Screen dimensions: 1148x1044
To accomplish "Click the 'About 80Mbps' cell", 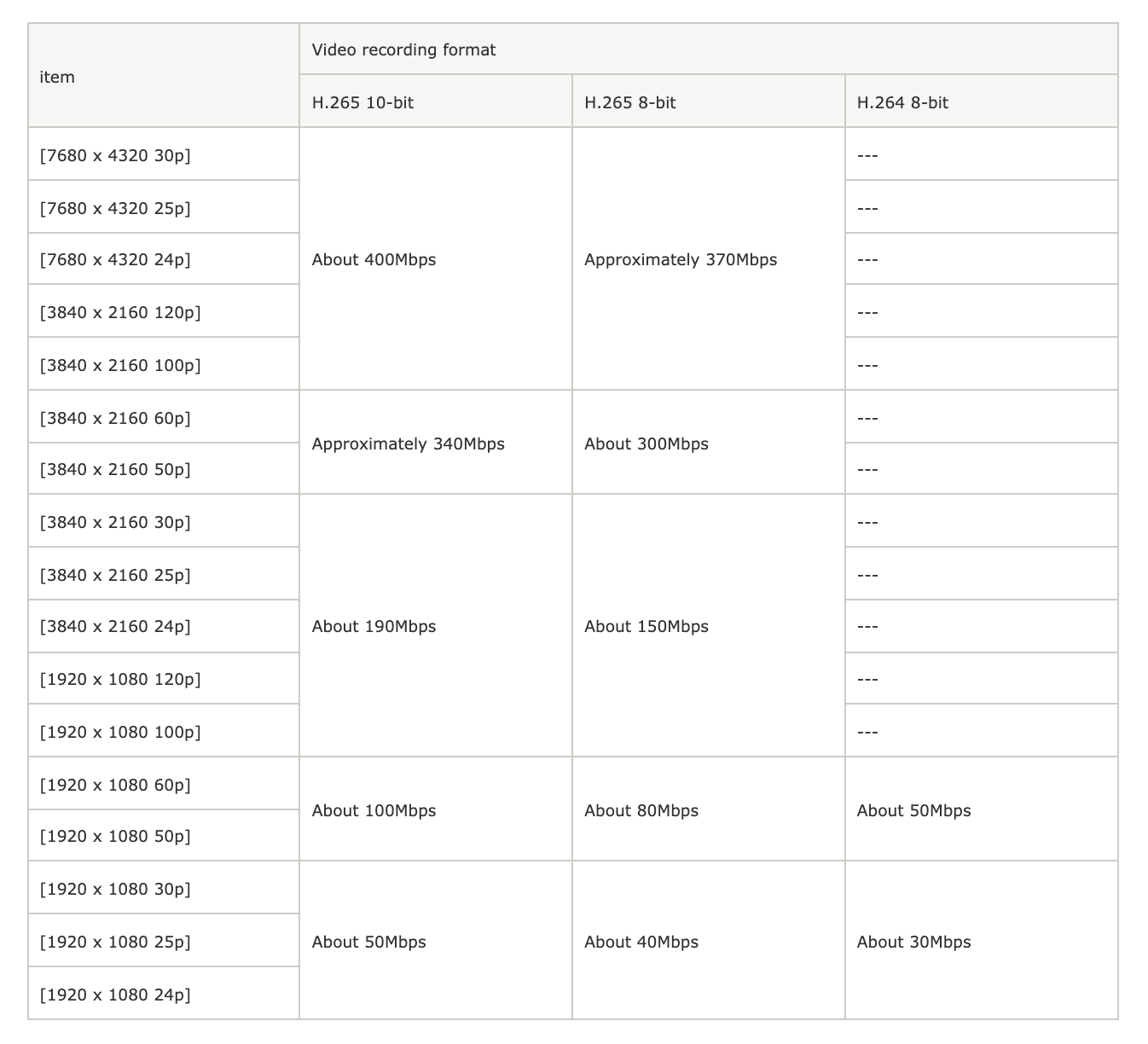I will pyautogui.click(x=641, y=810).
